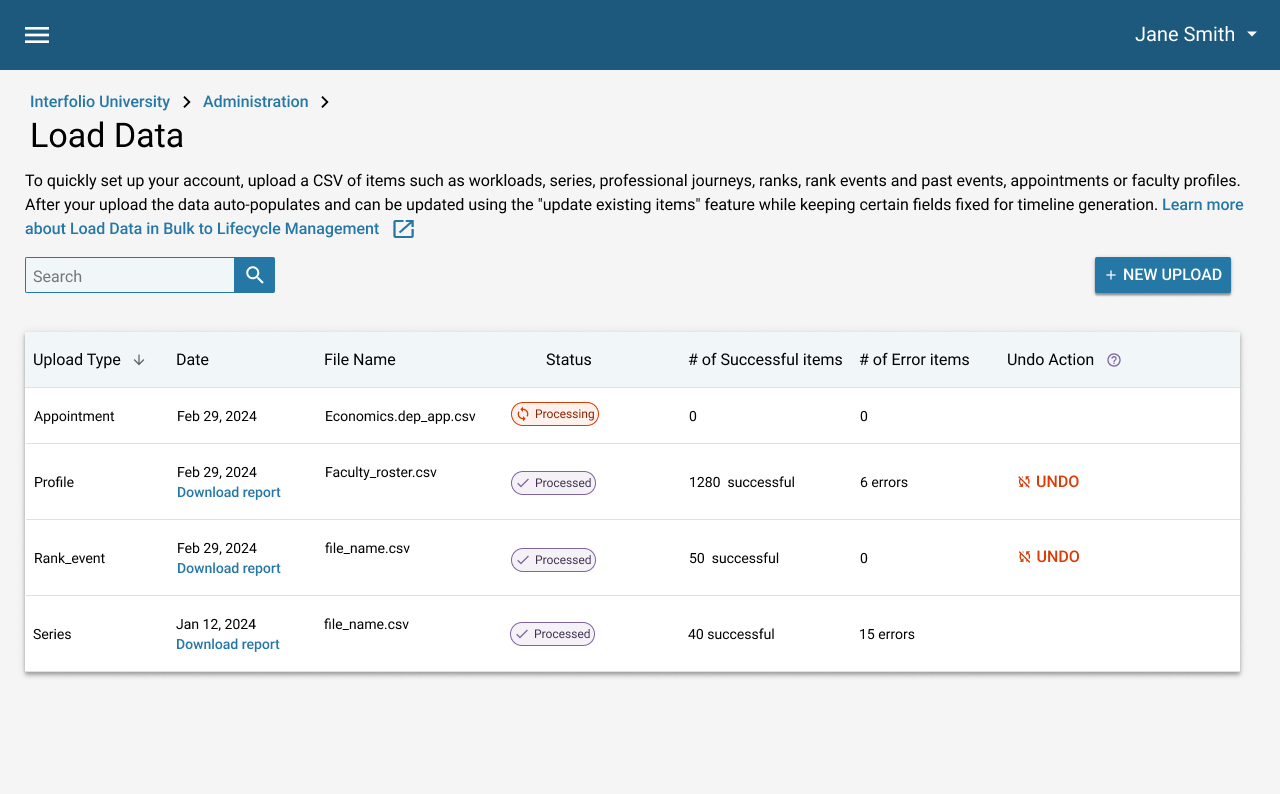1280x794 pixels.
Task: Click the Interfolio University breadcrumb
Action: (x=100, y=102)
